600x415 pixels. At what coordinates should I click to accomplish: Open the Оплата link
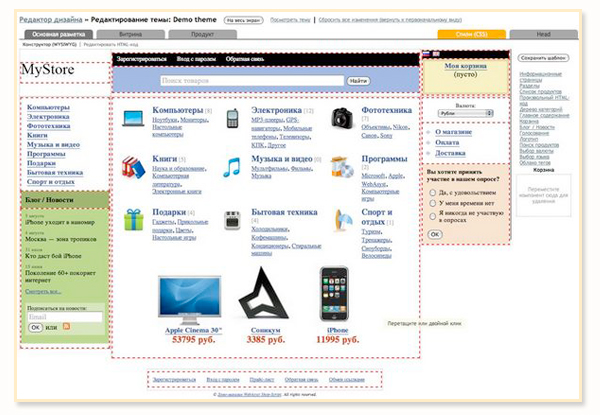pos(447,142)
